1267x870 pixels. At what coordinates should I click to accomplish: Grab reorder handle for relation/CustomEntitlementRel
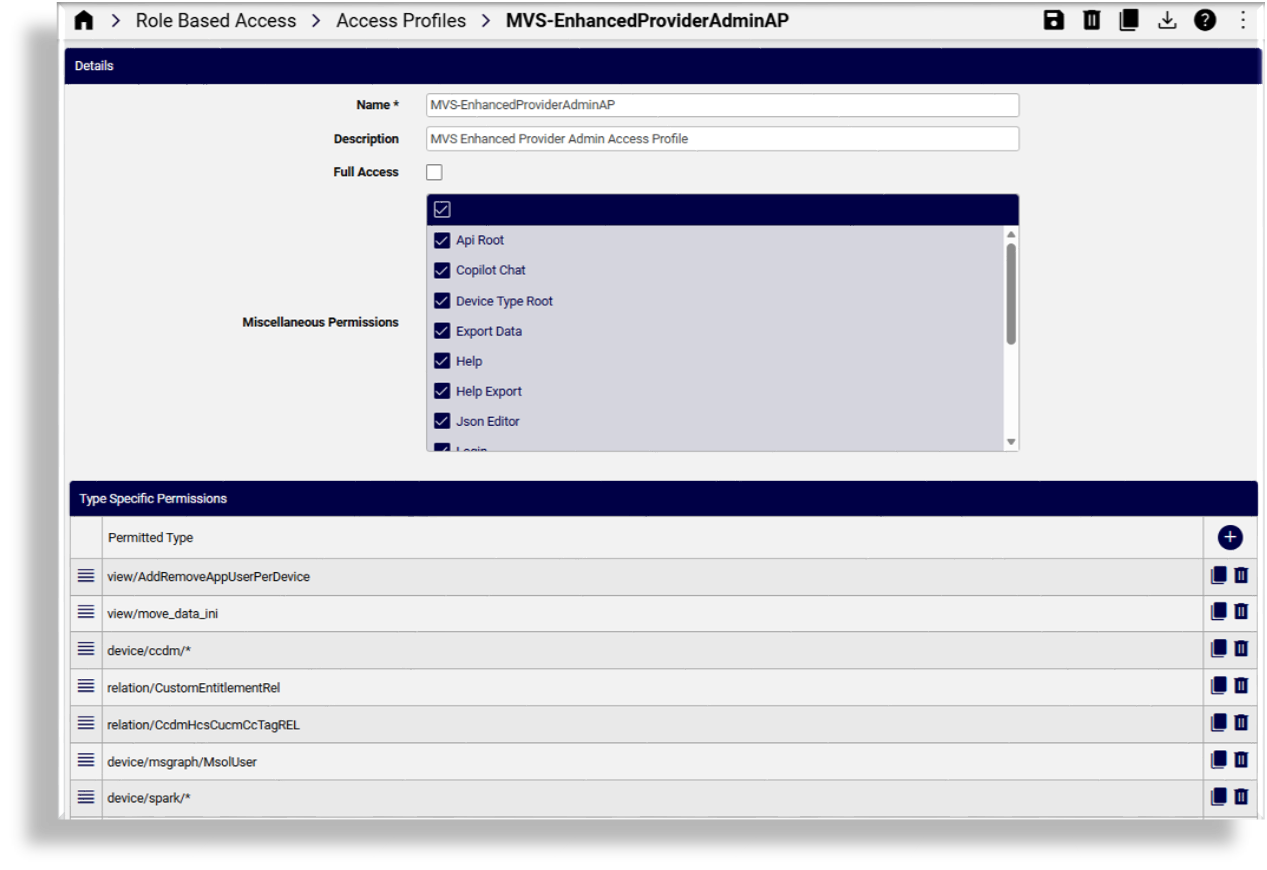[x=86, y=686]
